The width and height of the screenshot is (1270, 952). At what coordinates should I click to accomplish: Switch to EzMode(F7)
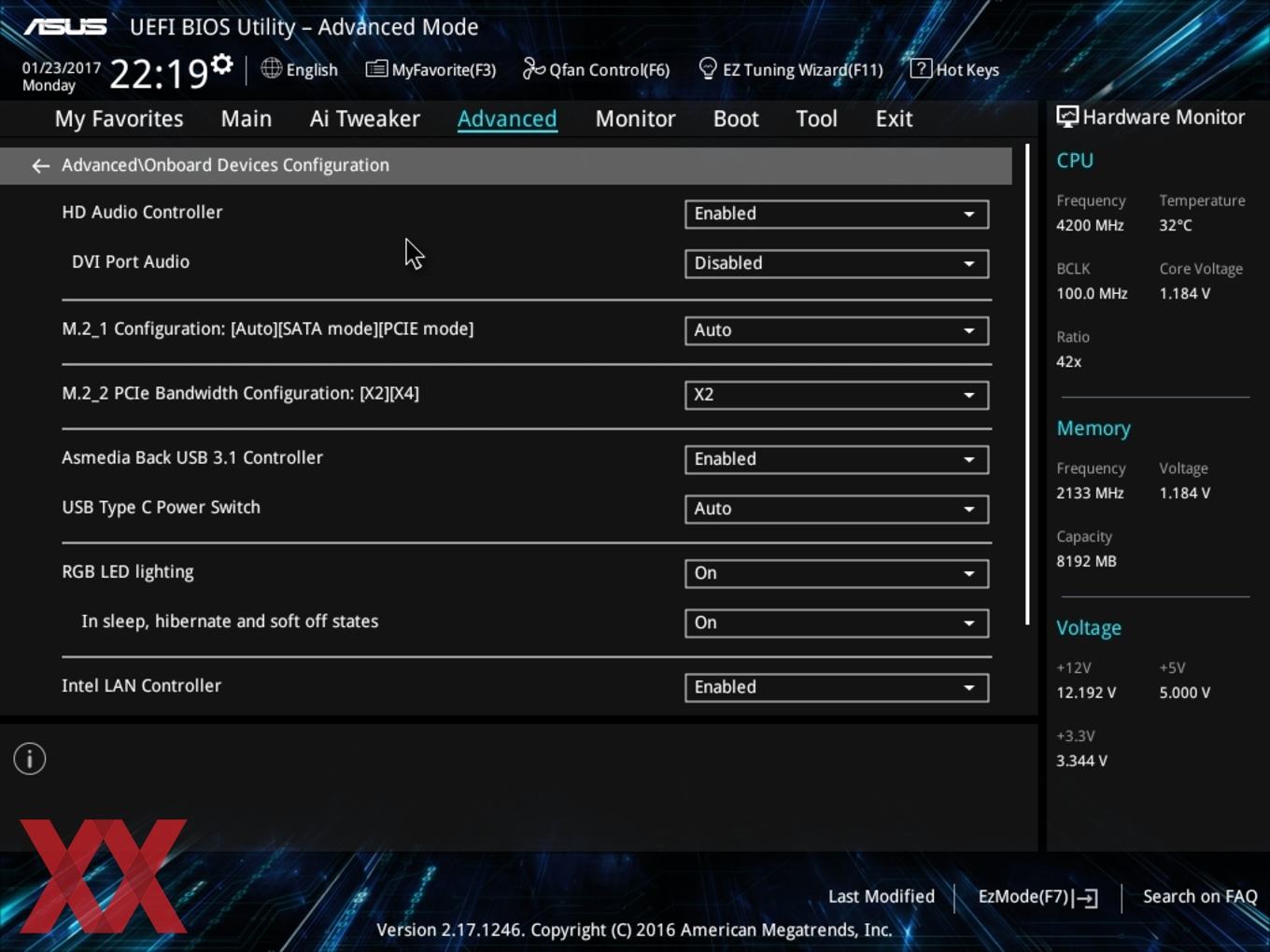(x=1037, y=897)
